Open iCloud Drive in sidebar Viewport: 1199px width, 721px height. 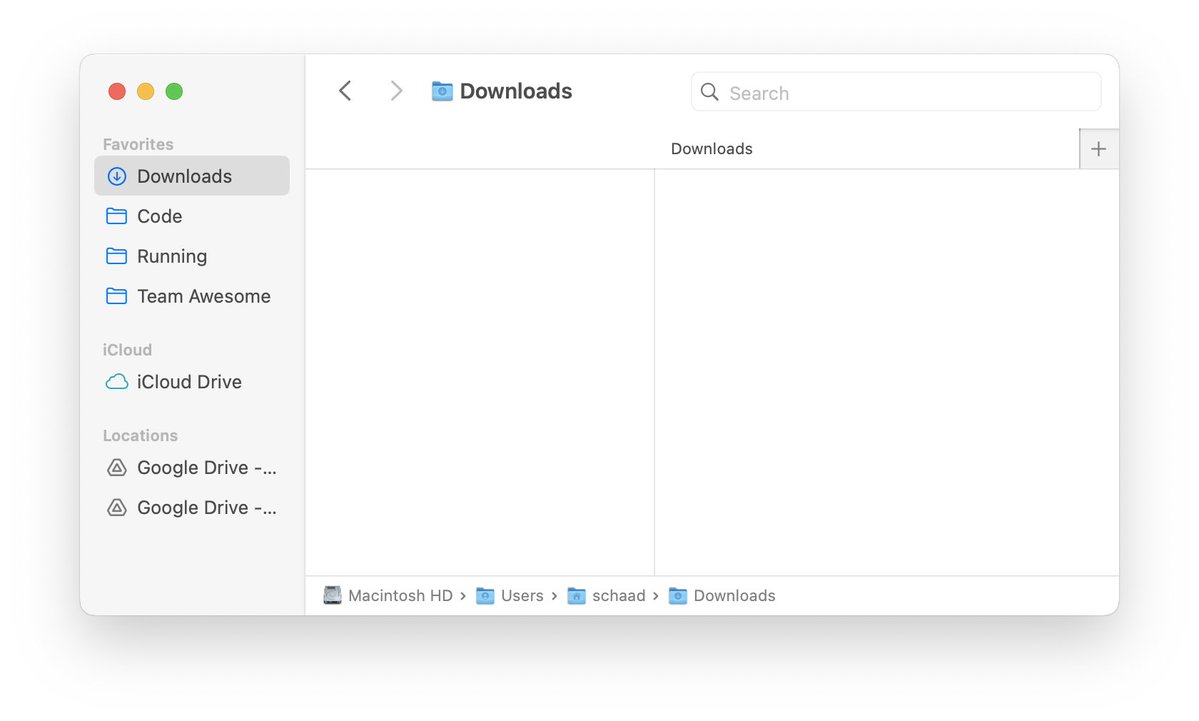(x=192, y=382)
